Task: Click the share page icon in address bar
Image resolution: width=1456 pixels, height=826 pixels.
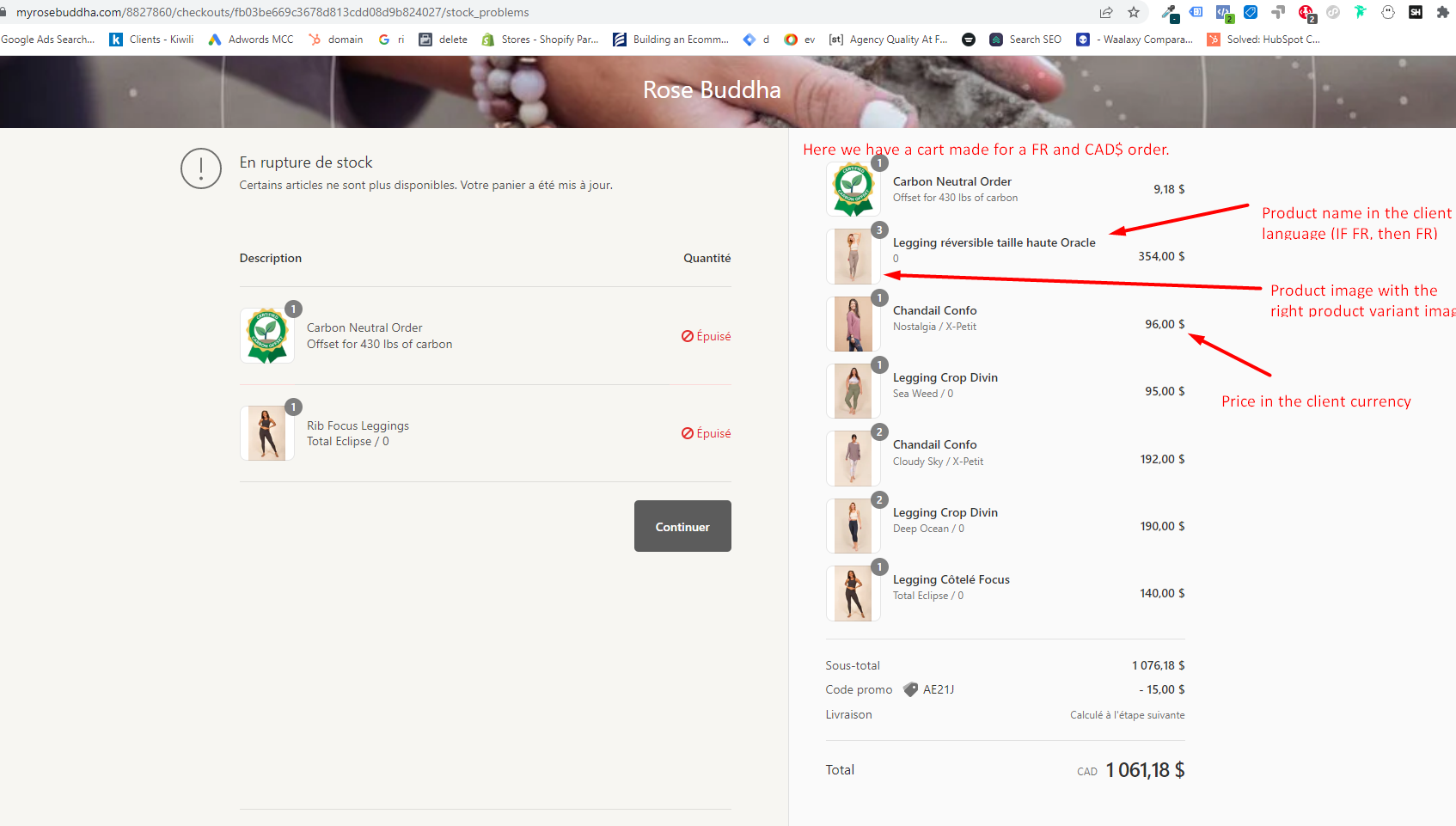Action: click(x=1106, y=12)
